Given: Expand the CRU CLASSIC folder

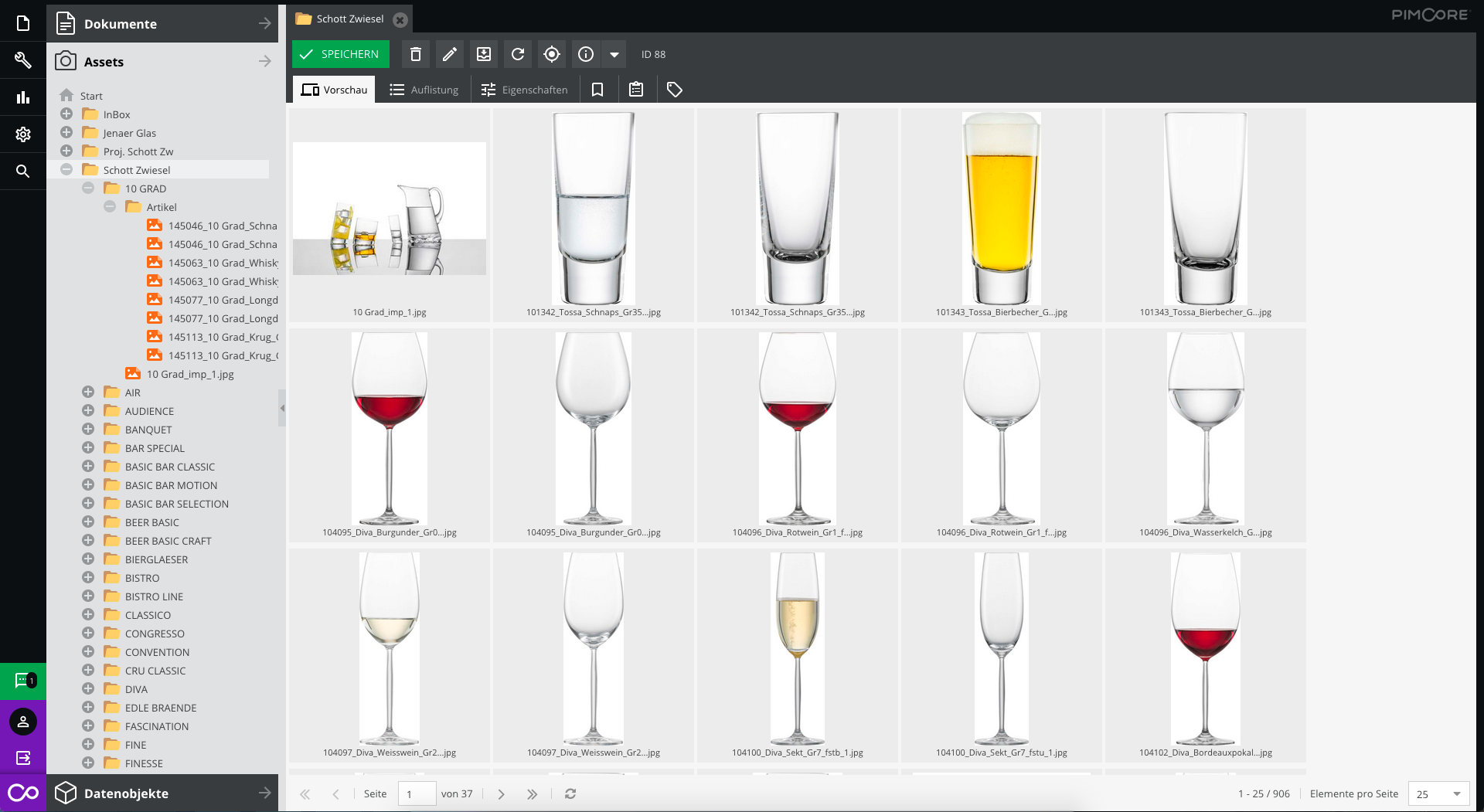Looking at the screenshot, I should click(88, 671).
